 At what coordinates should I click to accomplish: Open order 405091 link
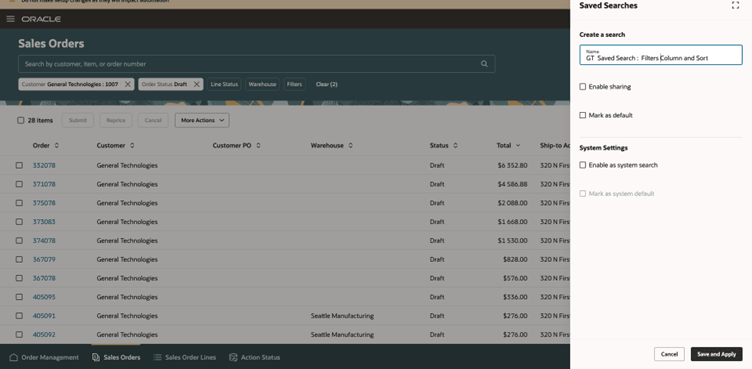tap(44, 316)
